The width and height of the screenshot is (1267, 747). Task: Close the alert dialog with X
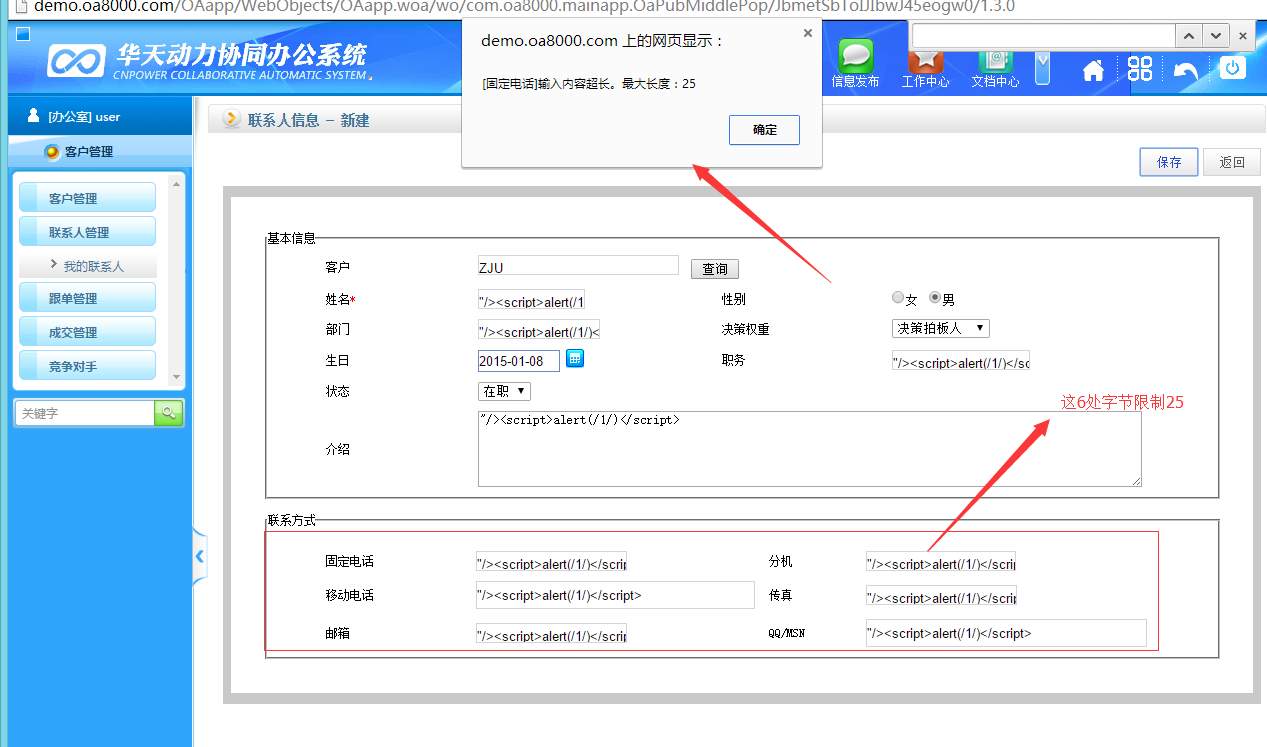pyautogui.click(x=808, y=33)
